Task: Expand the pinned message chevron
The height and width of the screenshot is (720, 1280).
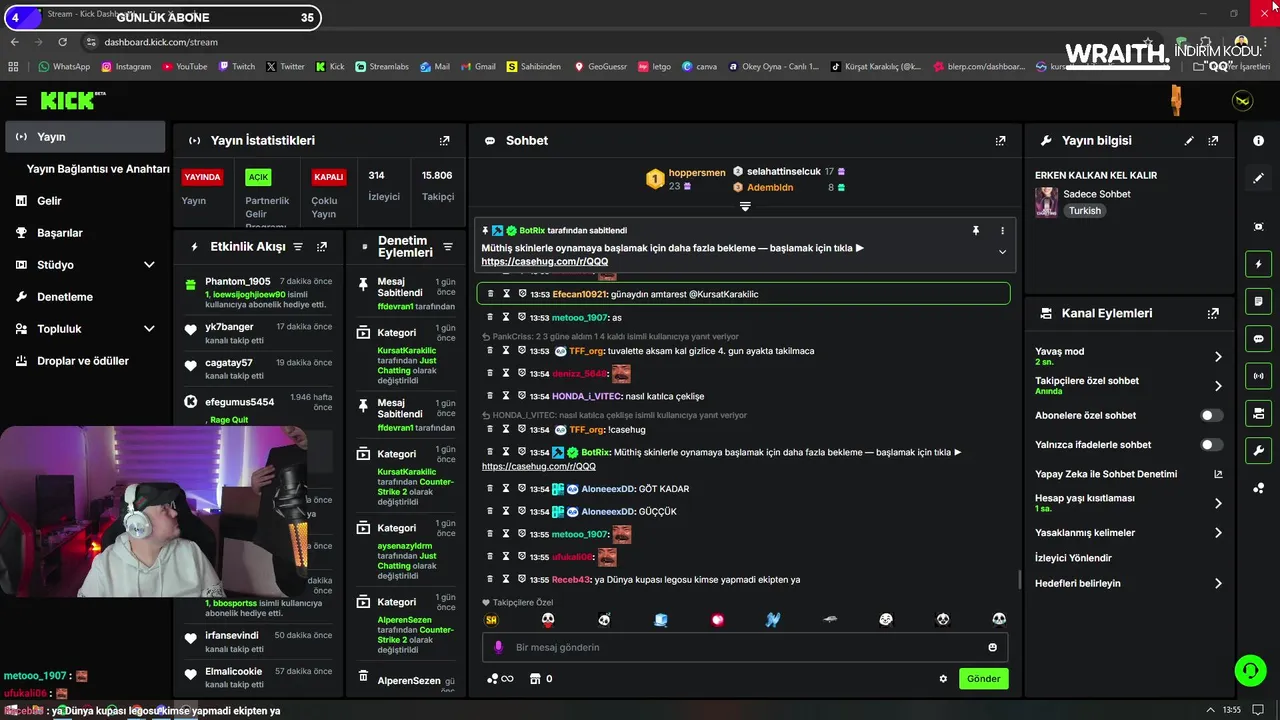Action: (x=1002, y=252)
